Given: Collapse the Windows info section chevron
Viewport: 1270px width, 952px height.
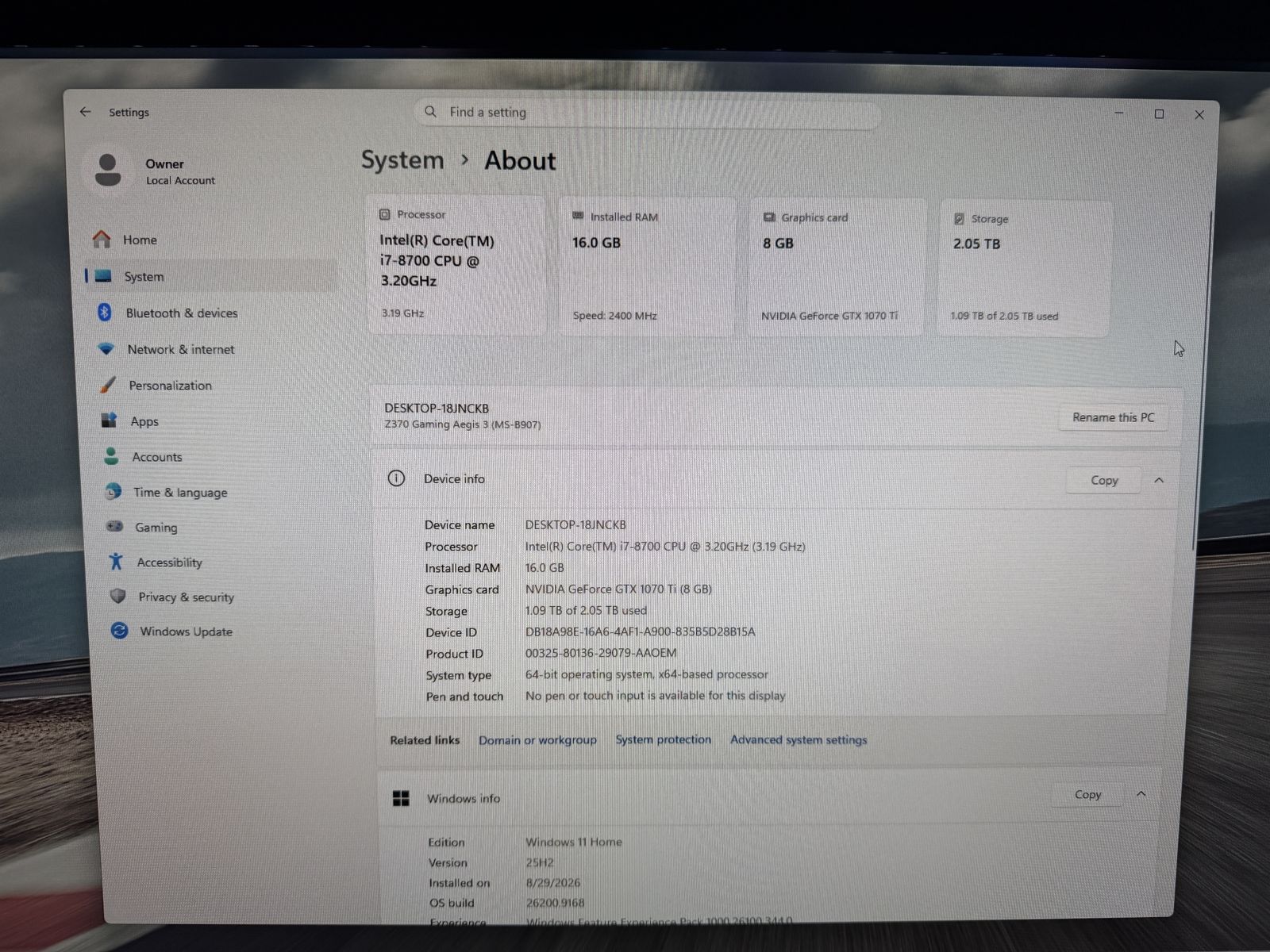Looking at the screenshot, I should click(1141, 793).
